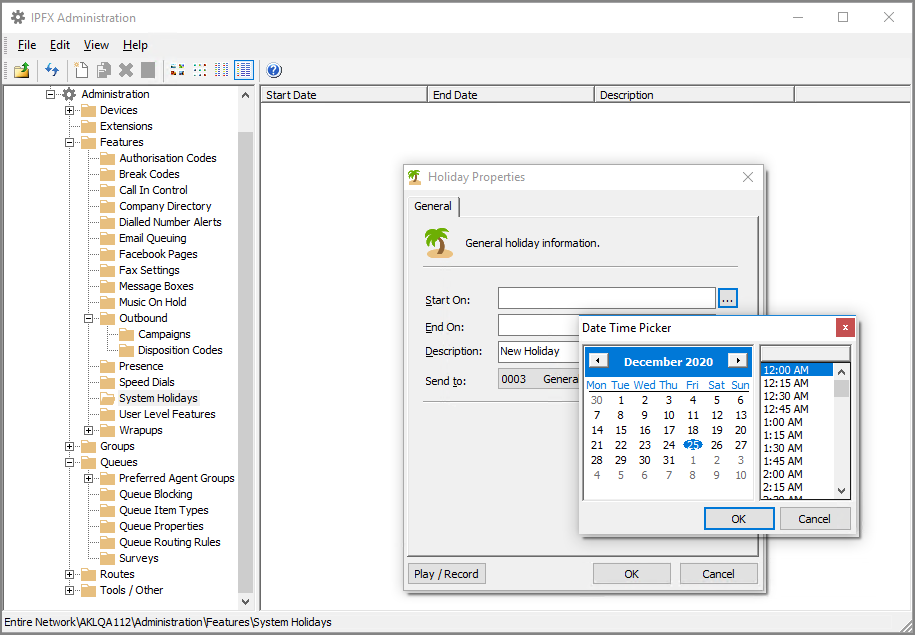Click the Play / Record button
The width and height of the screenshot is (915, 635).
pos(446,574)
